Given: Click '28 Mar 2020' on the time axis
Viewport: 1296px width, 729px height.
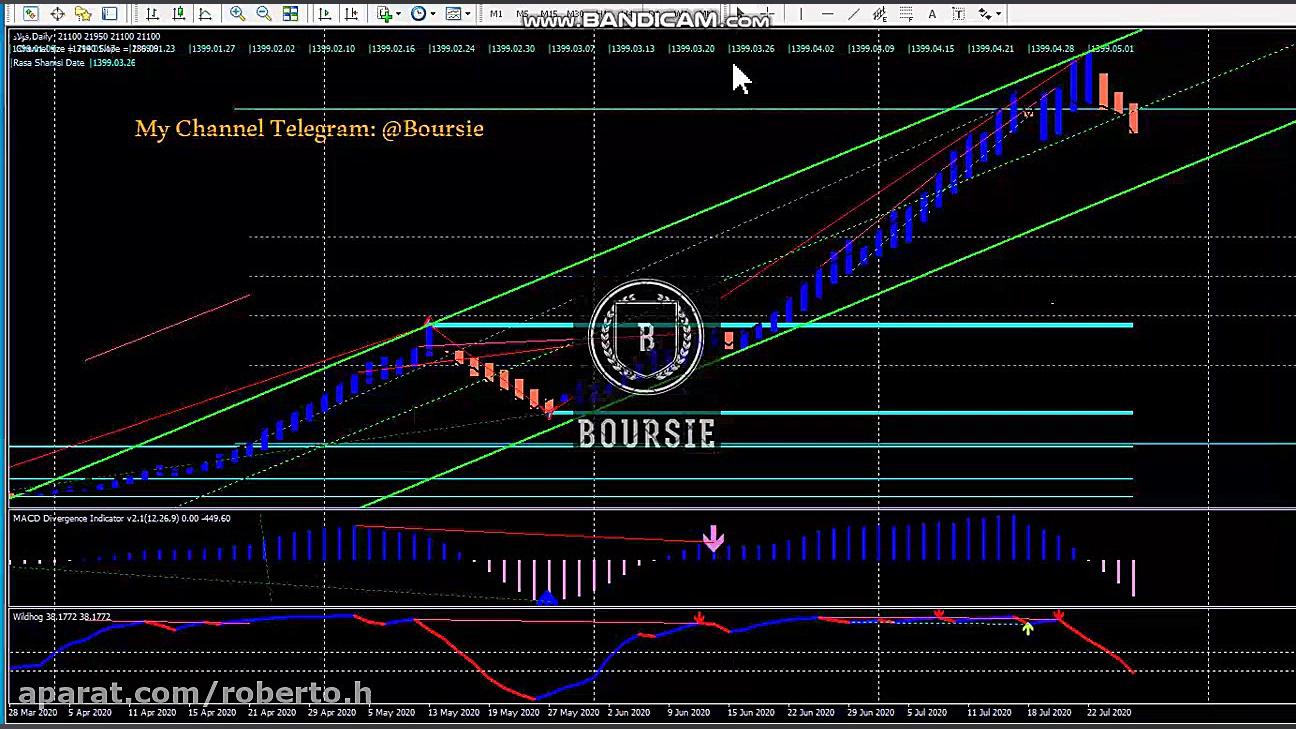Looking at the screenshot, I should click(x=33, y=713).
